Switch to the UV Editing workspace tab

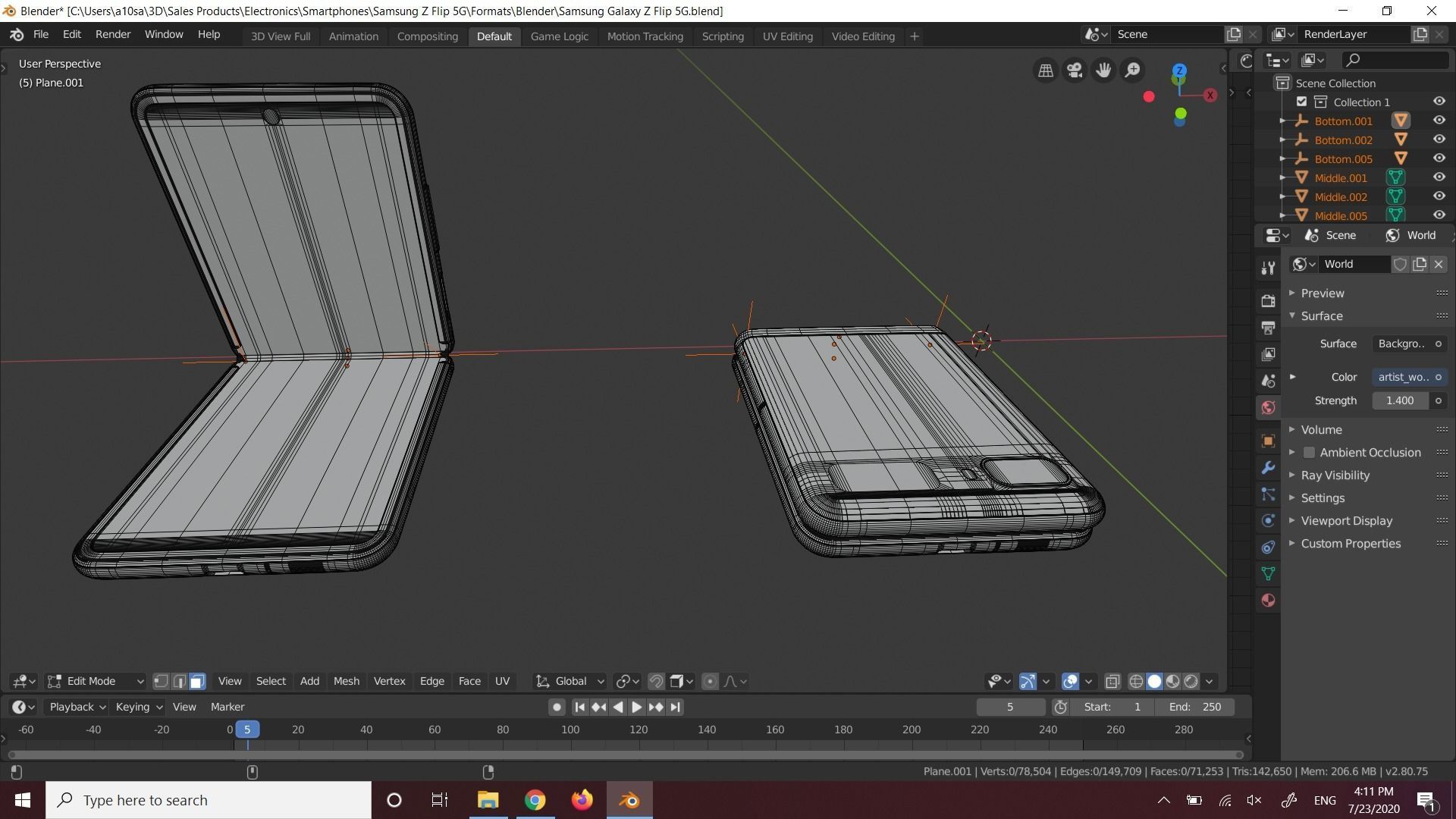point(787,36)
